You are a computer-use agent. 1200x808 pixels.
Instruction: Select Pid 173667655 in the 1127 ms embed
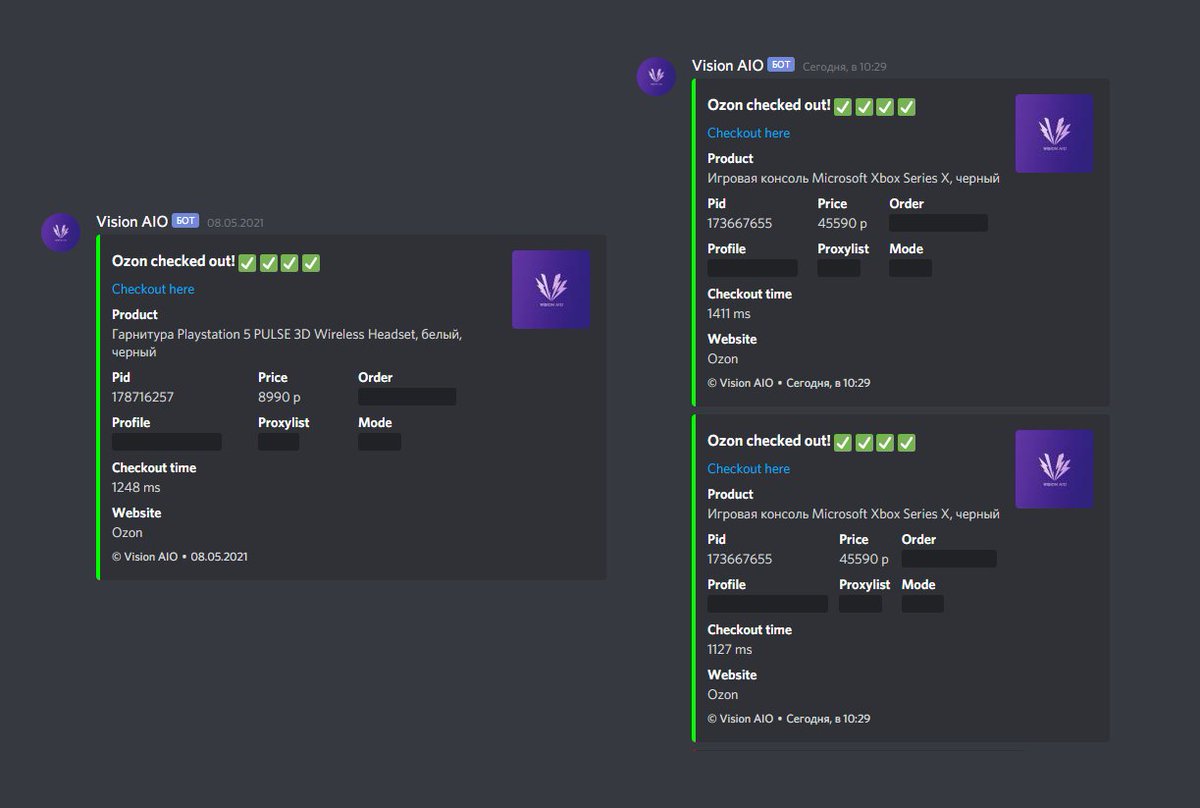coord(740,559)
